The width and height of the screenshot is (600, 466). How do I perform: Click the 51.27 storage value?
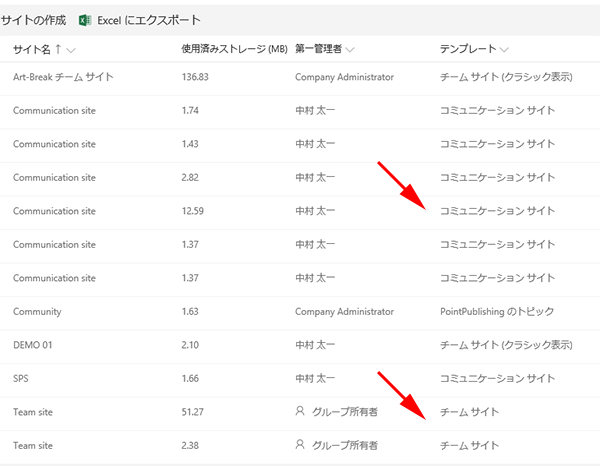point(192,412)
